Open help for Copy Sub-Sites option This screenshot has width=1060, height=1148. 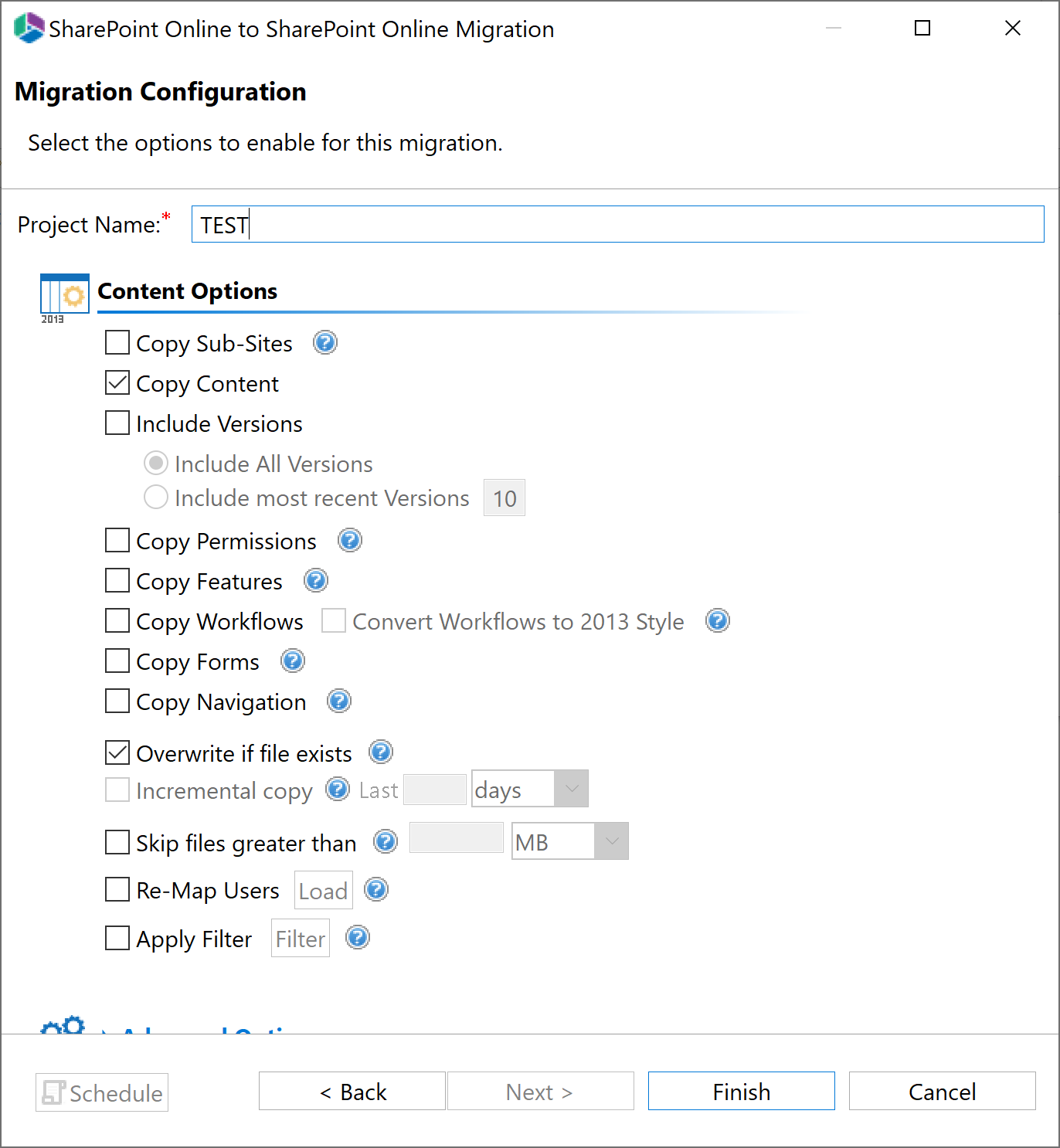tap(324, 343)
